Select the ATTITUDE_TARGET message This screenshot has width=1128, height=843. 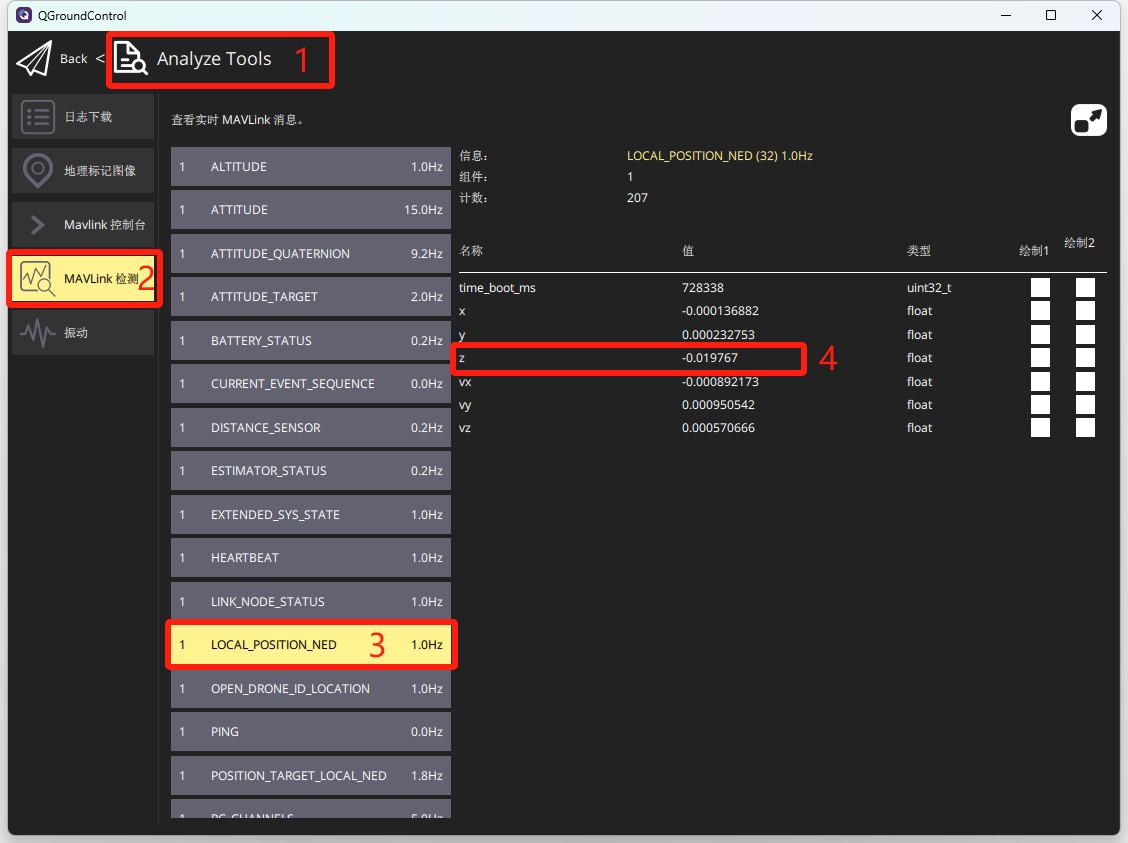[311, 297]
